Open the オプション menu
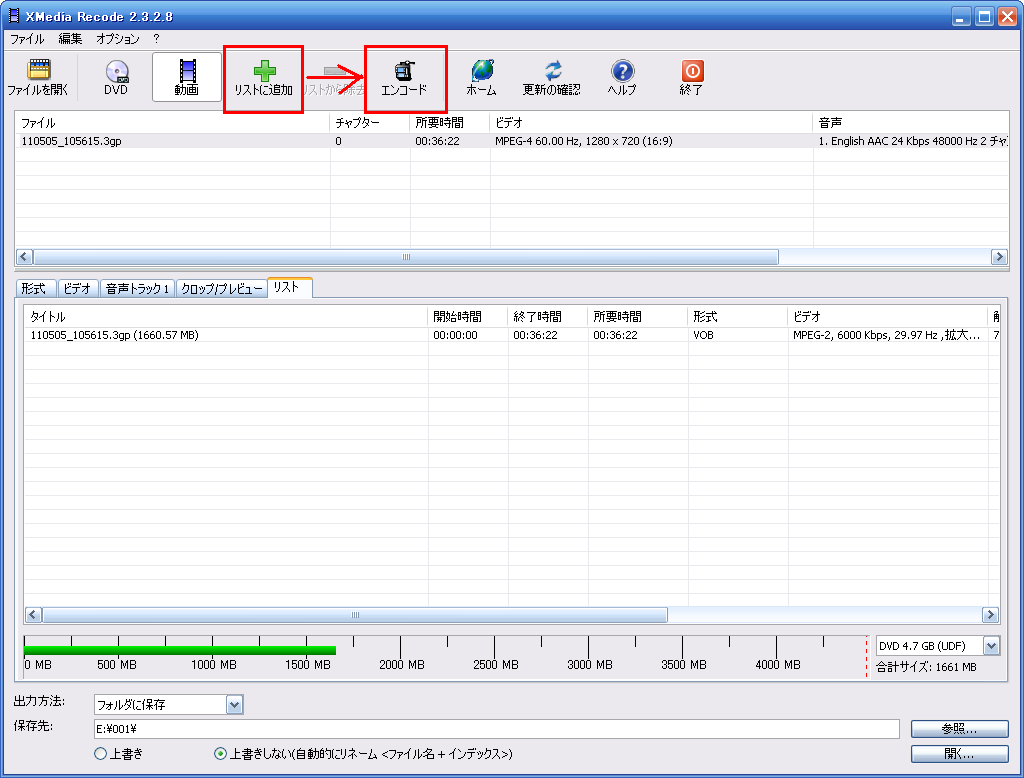Viewport: 1024px width, 778px height. click(118, 39)
